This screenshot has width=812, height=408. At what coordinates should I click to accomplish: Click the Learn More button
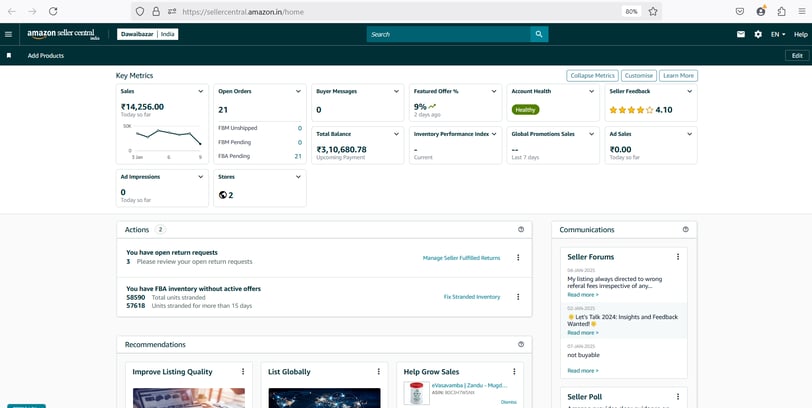coord(678,76)
